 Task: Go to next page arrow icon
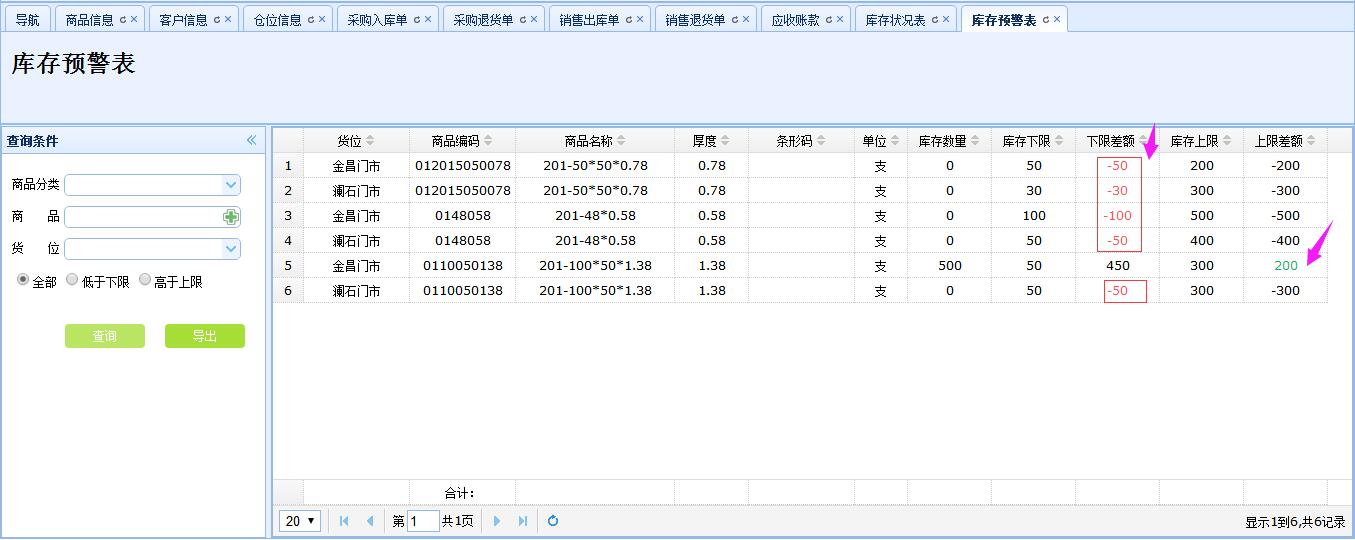[497, 521]
